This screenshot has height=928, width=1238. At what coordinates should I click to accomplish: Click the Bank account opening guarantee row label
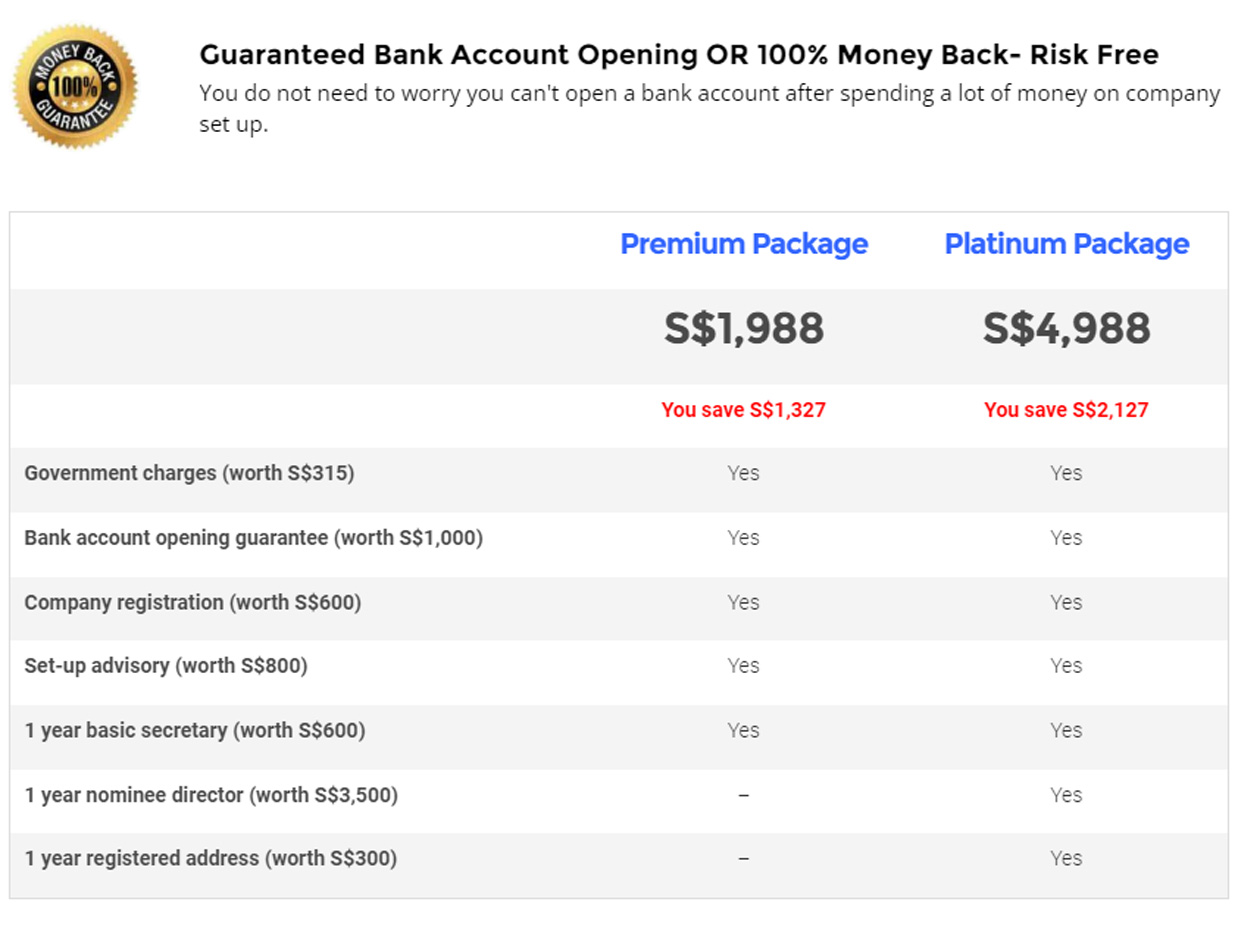tap(254, 538)
